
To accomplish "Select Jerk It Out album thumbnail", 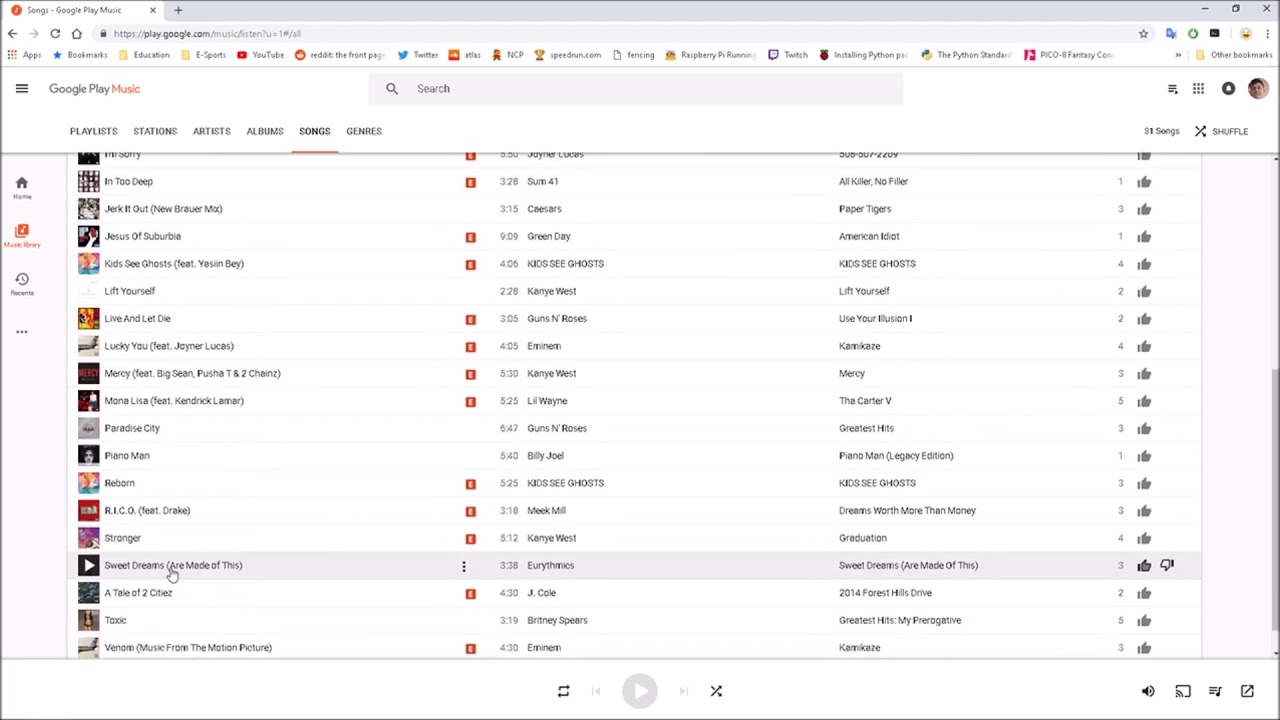I will 89,209.
